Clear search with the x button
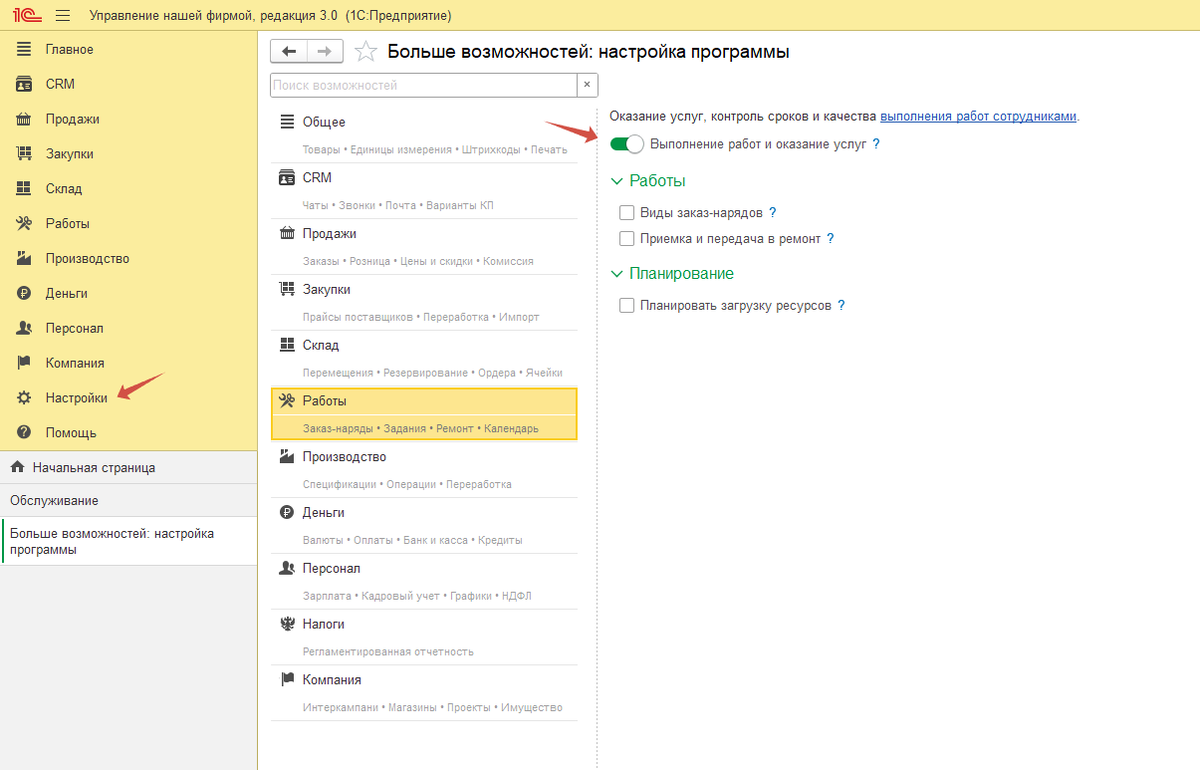Image resolution: width=1200 pixels, height=770 pixels. pyautogui.click(x=587, y=85)
